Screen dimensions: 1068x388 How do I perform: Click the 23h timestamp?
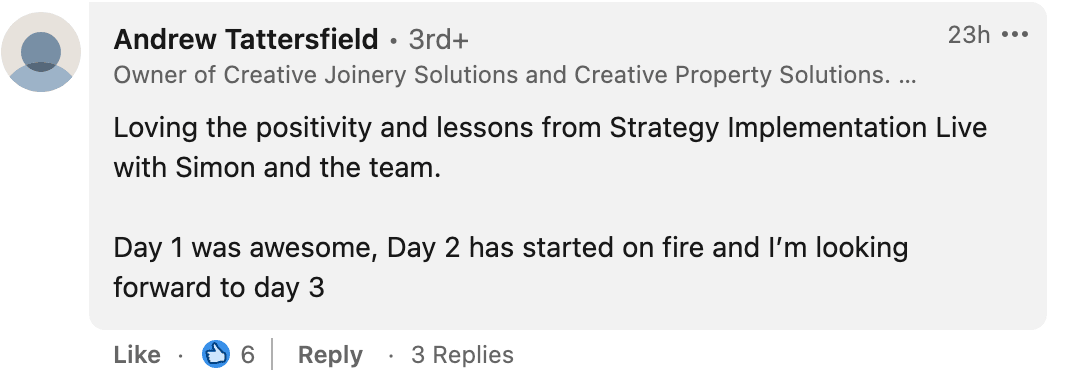click(969, 34)
